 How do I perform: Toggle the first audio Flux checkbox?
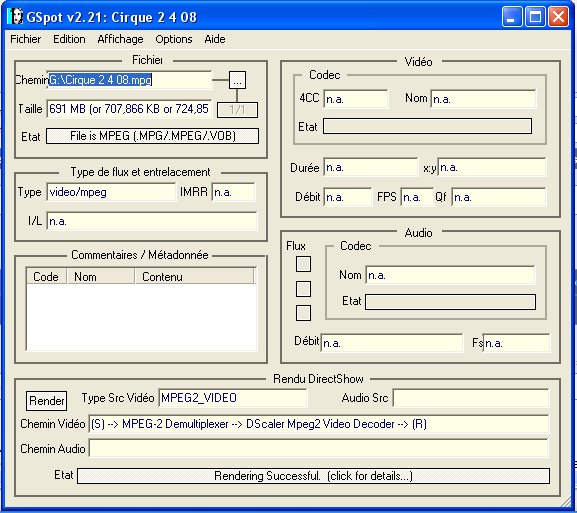point(303,264)
